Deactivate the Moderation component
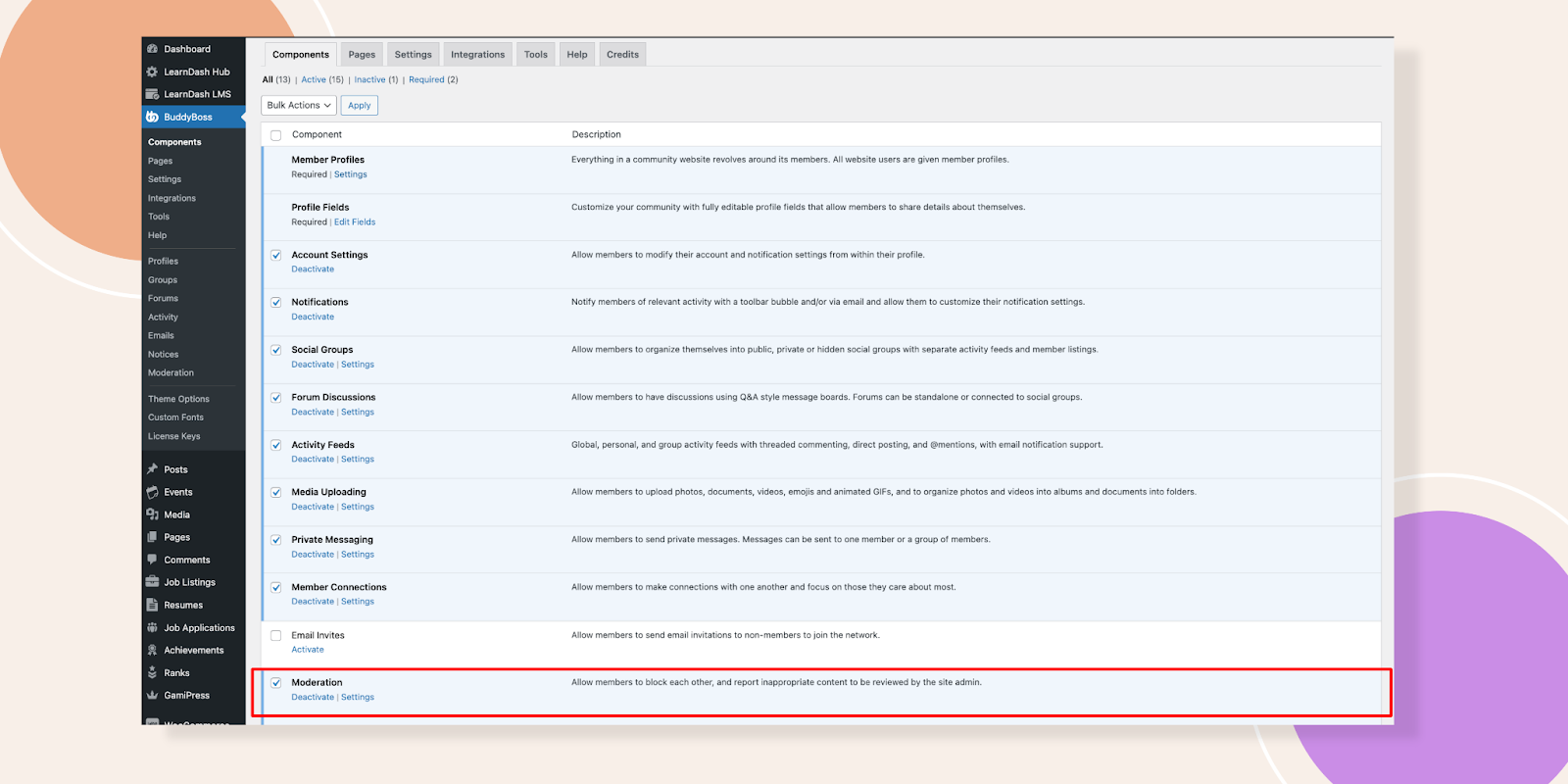Image resolution: width=1568 pixels, height=784 pixels. (x=313, y=698)
